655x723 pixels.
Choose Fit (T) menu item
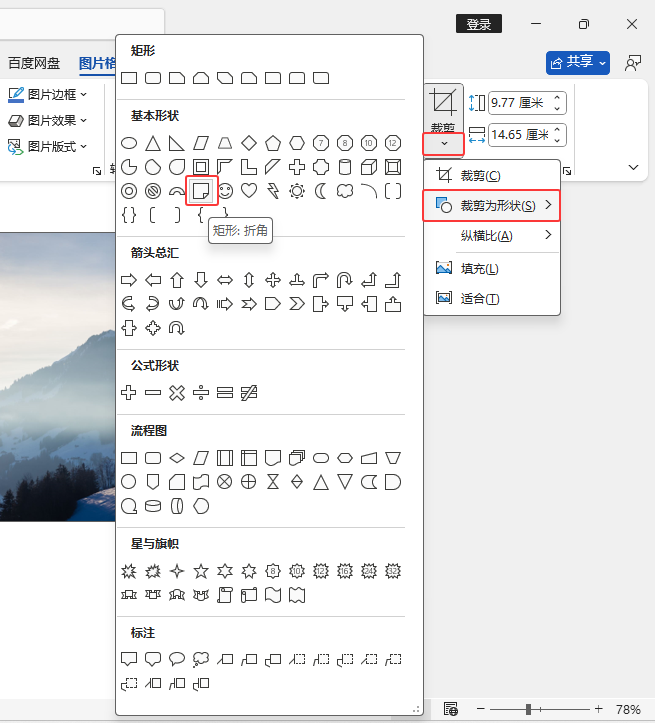(x=492, y=299)
